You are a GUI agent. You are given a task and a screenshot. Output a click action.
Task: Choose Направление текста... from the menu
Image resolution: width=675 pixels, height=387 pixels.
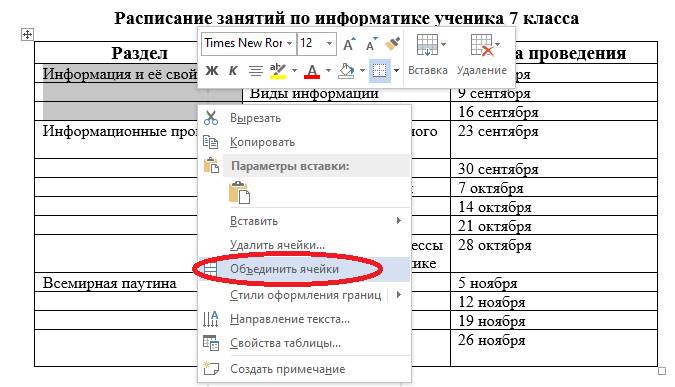coord(304,319)
